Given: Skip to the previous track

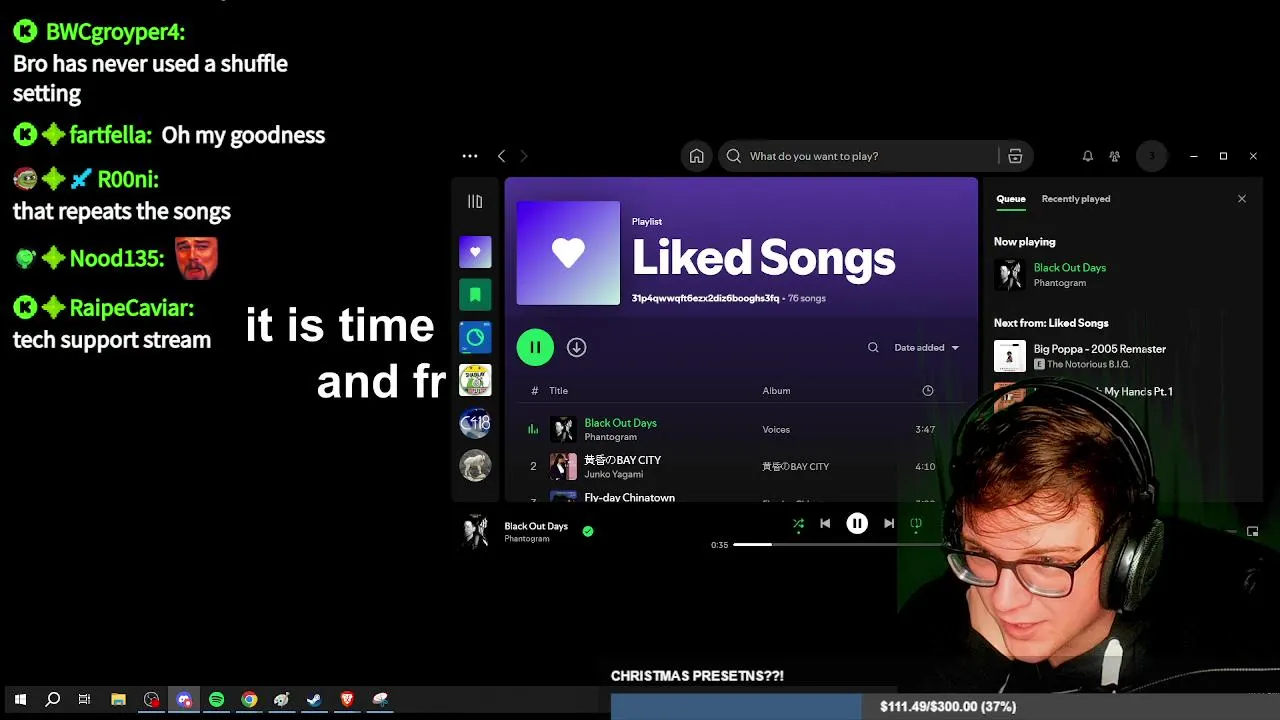Looking at the screenshot, I should coord(825,524).
